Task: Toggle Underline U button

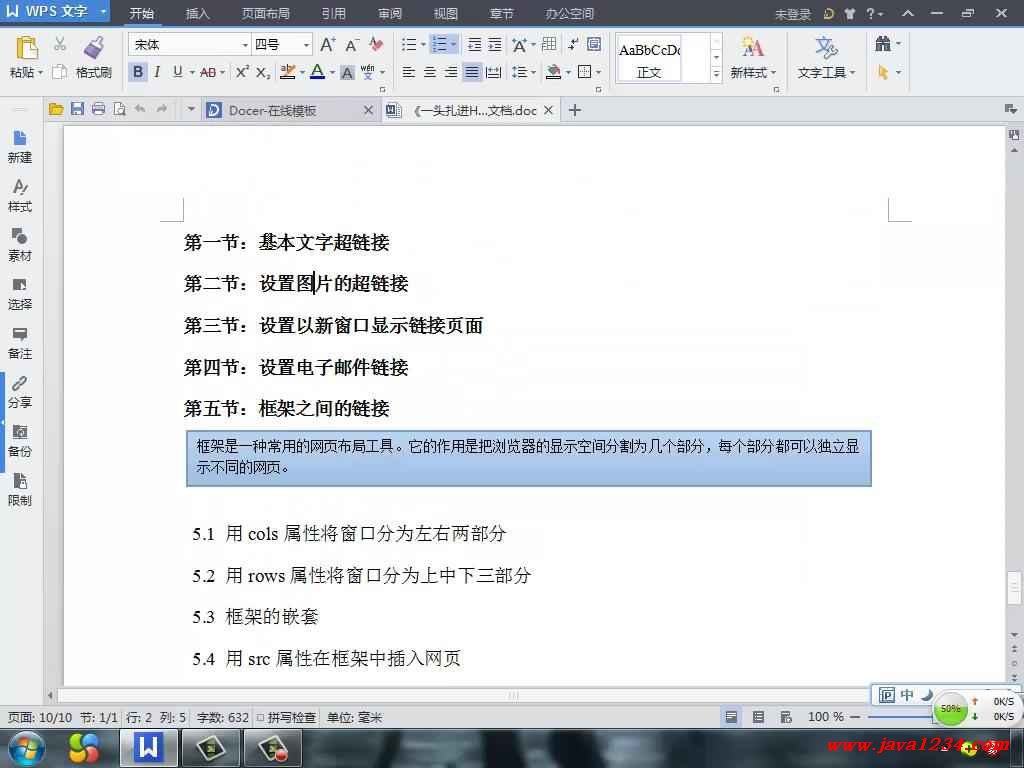Action: pos(178,72)
